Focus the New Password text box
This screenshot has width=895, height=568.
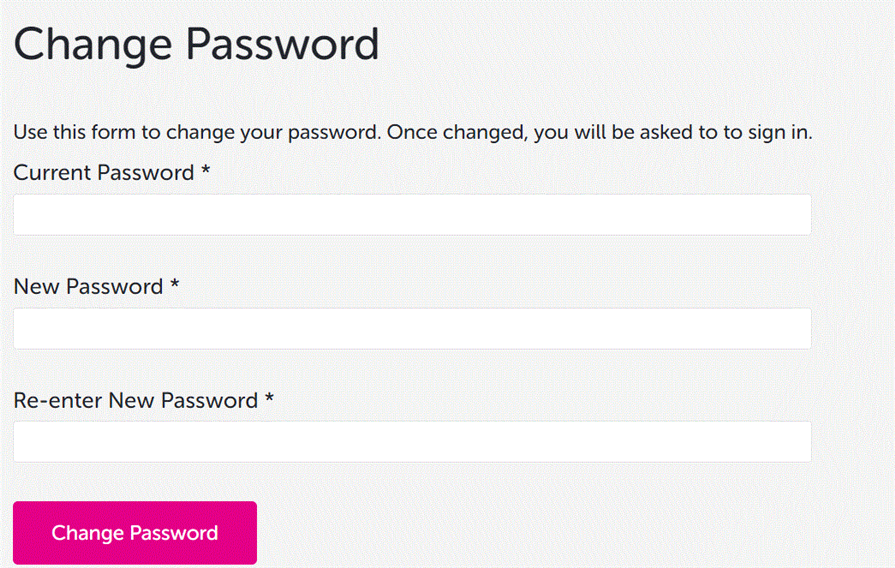tap(412, 329)
